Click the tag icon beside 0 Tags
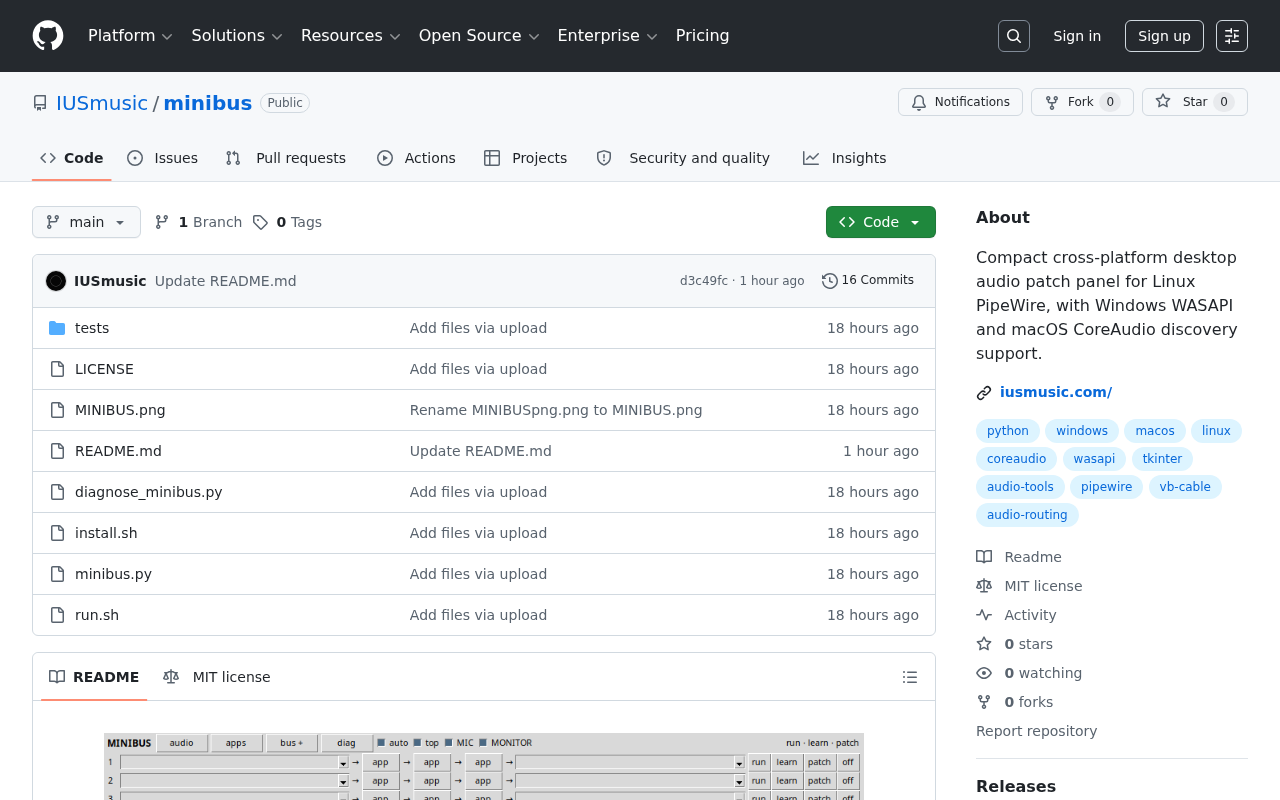Screen dimensions: 1280x800 pos(260,222)
